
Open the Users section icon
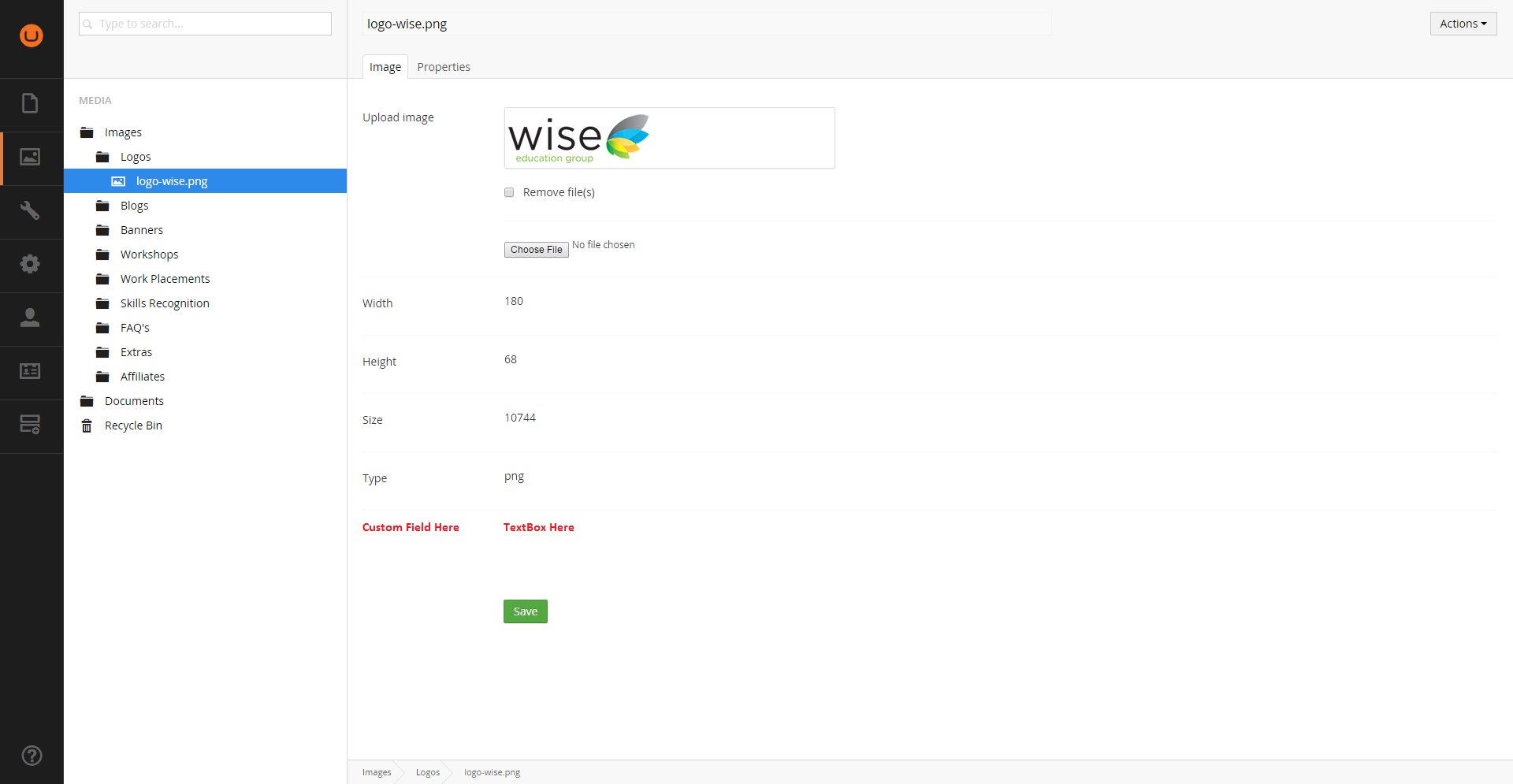click(30, 318)
